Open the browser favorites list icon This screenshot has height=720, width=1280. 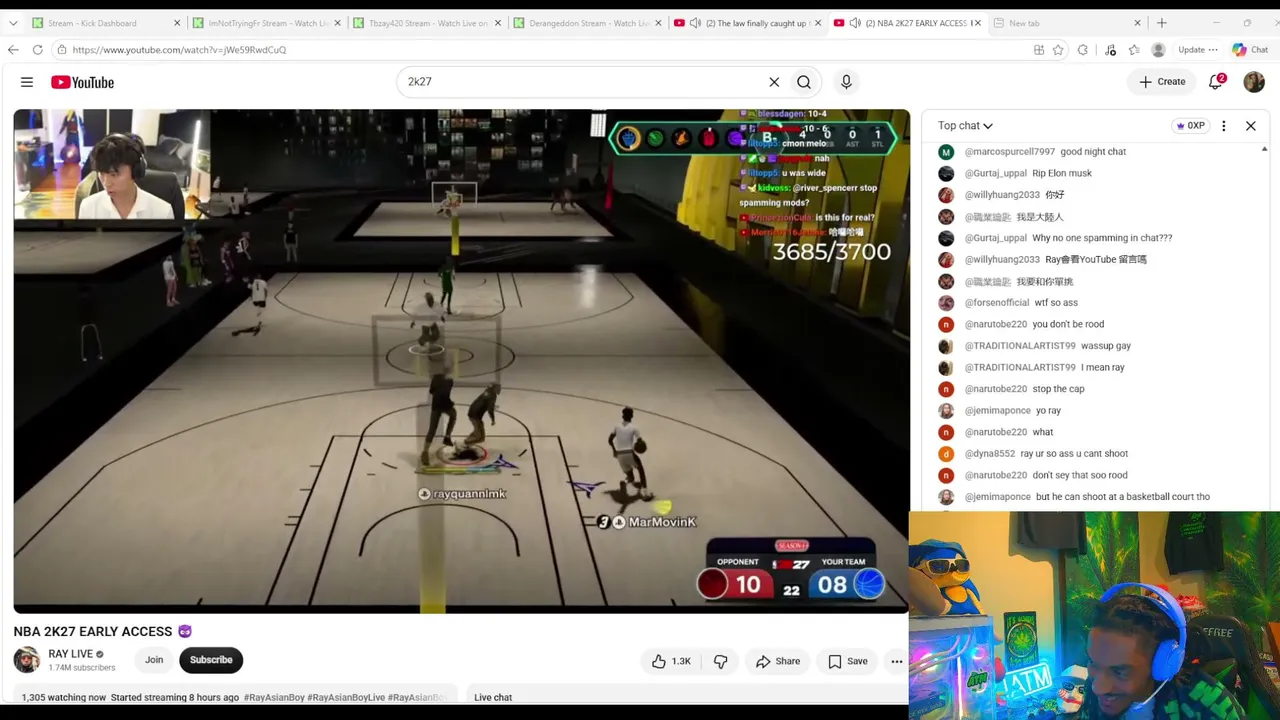tap(1134, 50)
